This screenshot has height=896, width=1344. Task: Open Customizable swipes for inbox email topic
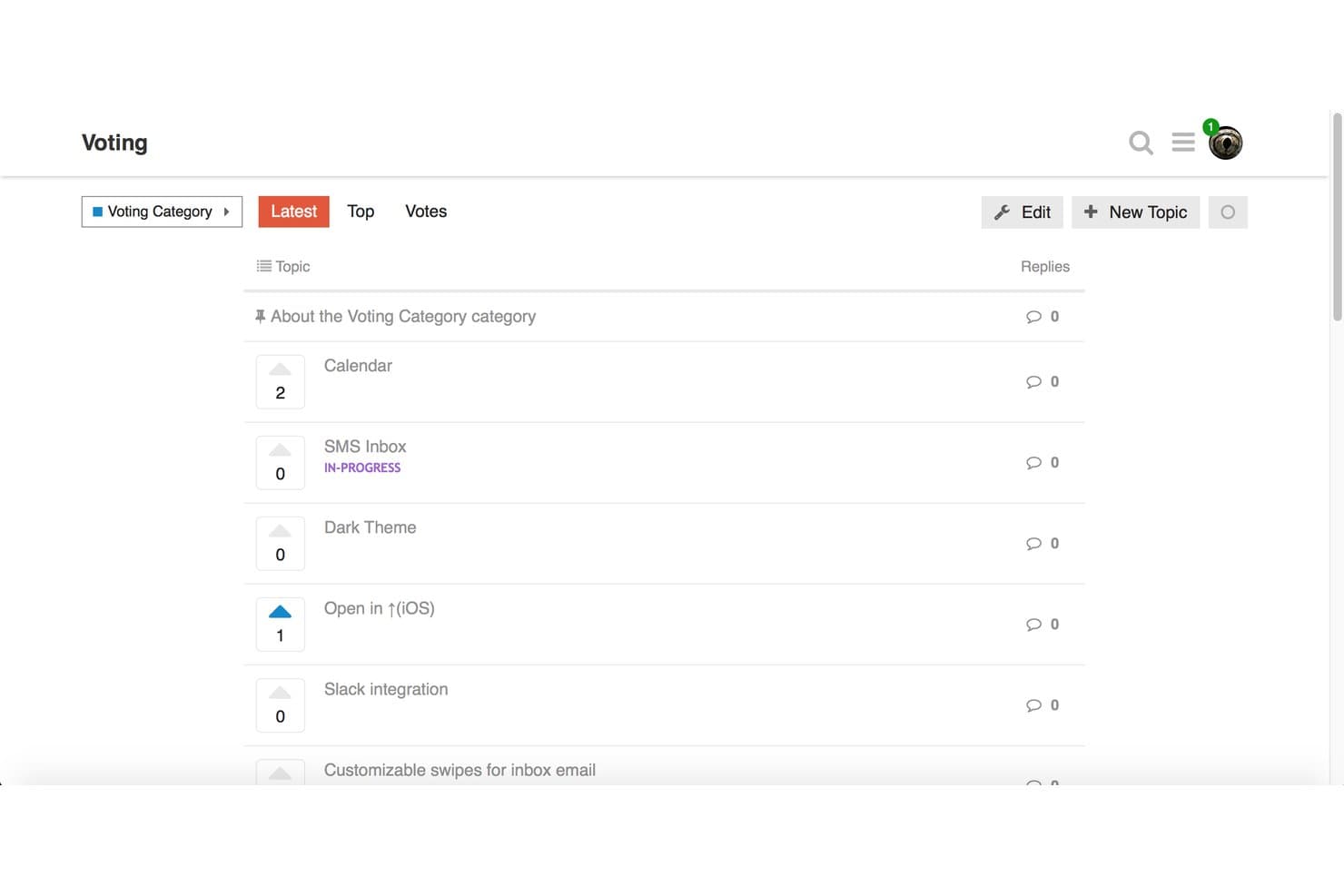pos(460,770)
